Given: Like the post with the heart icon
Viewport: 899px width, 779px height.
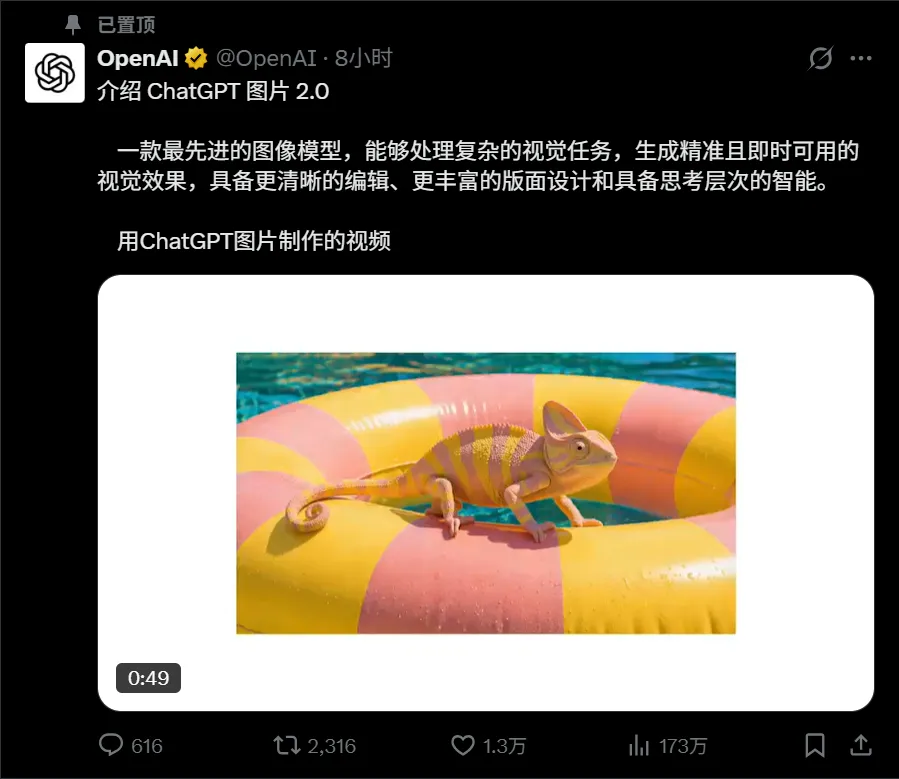Looking at the screenshot, I should pyautogui.click(x=463, y=745).
